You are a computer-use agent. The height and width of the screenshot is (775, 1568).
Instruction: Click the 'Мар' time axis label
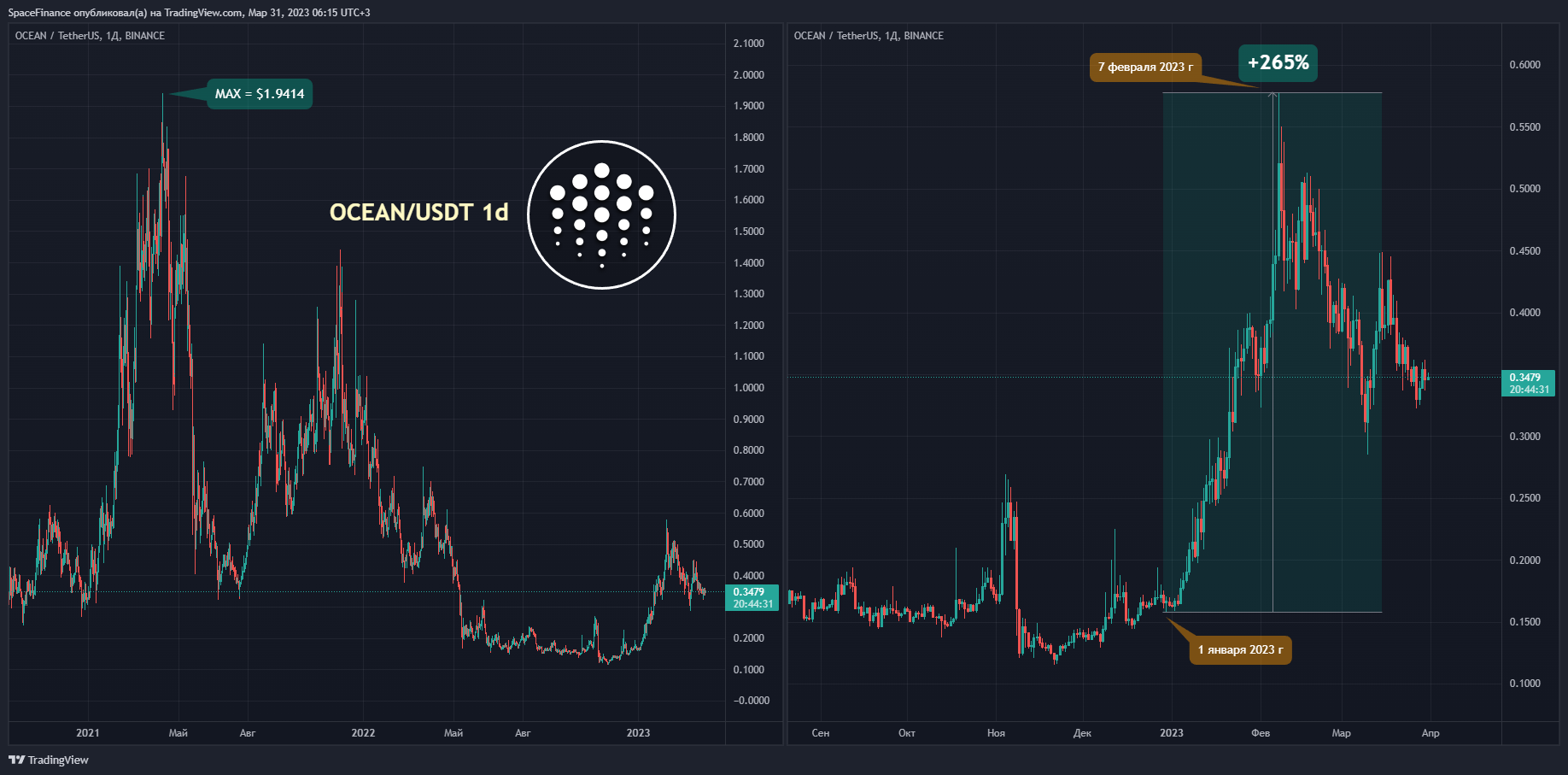click(x=1342, y=733)
